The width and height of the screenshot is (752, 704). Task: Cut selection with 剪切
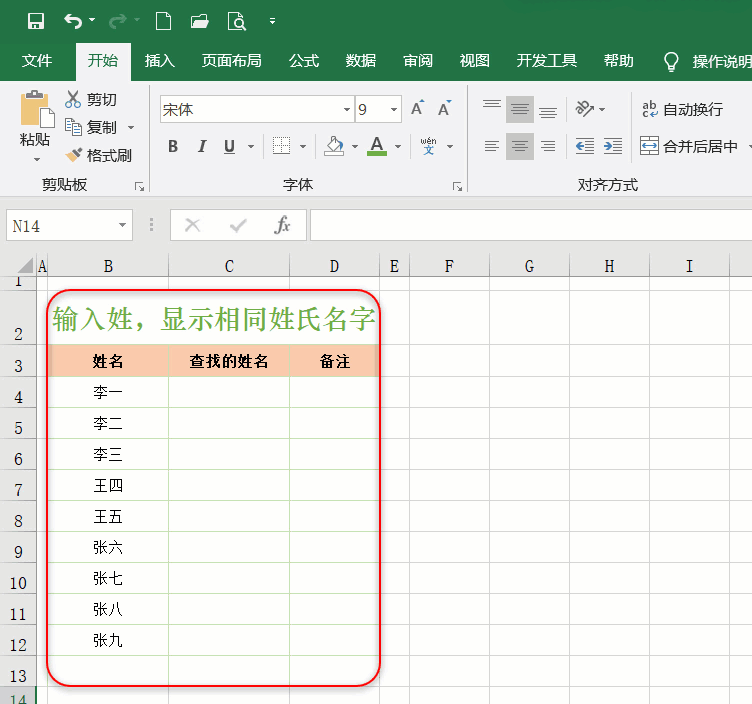click(x=91, y=99)
